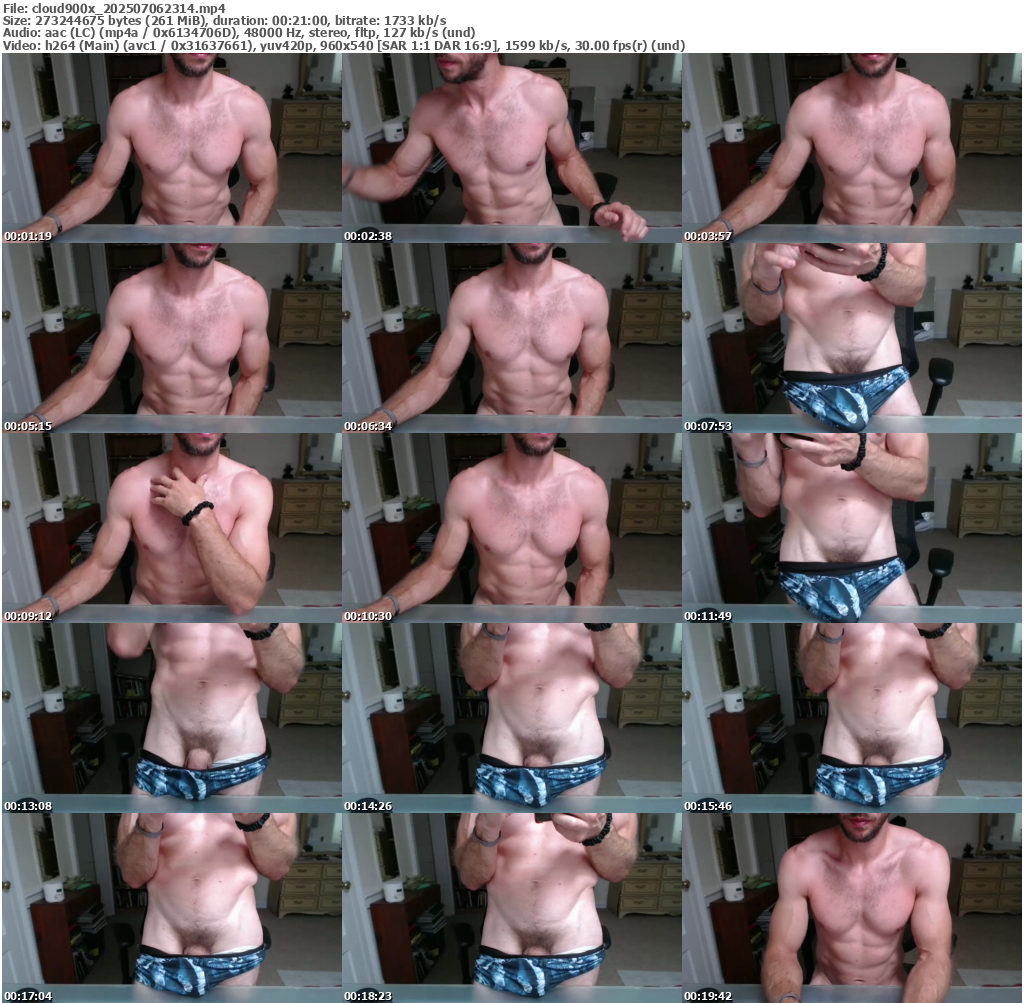Click the frame labeled 00:19:42
This screenshot has height=1003, width=1024.
(x=852, y=908)
